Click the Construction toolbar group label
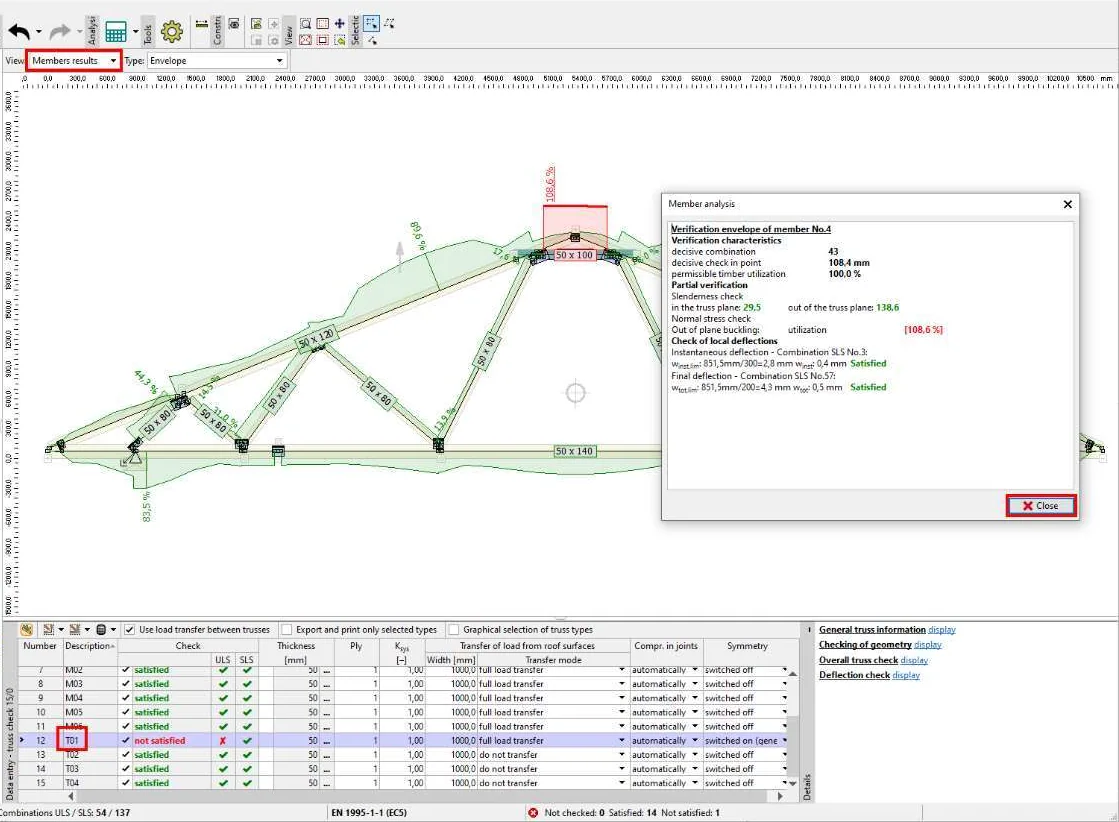The height and width of the screenshot is (822, 1119). click(218, 30)
